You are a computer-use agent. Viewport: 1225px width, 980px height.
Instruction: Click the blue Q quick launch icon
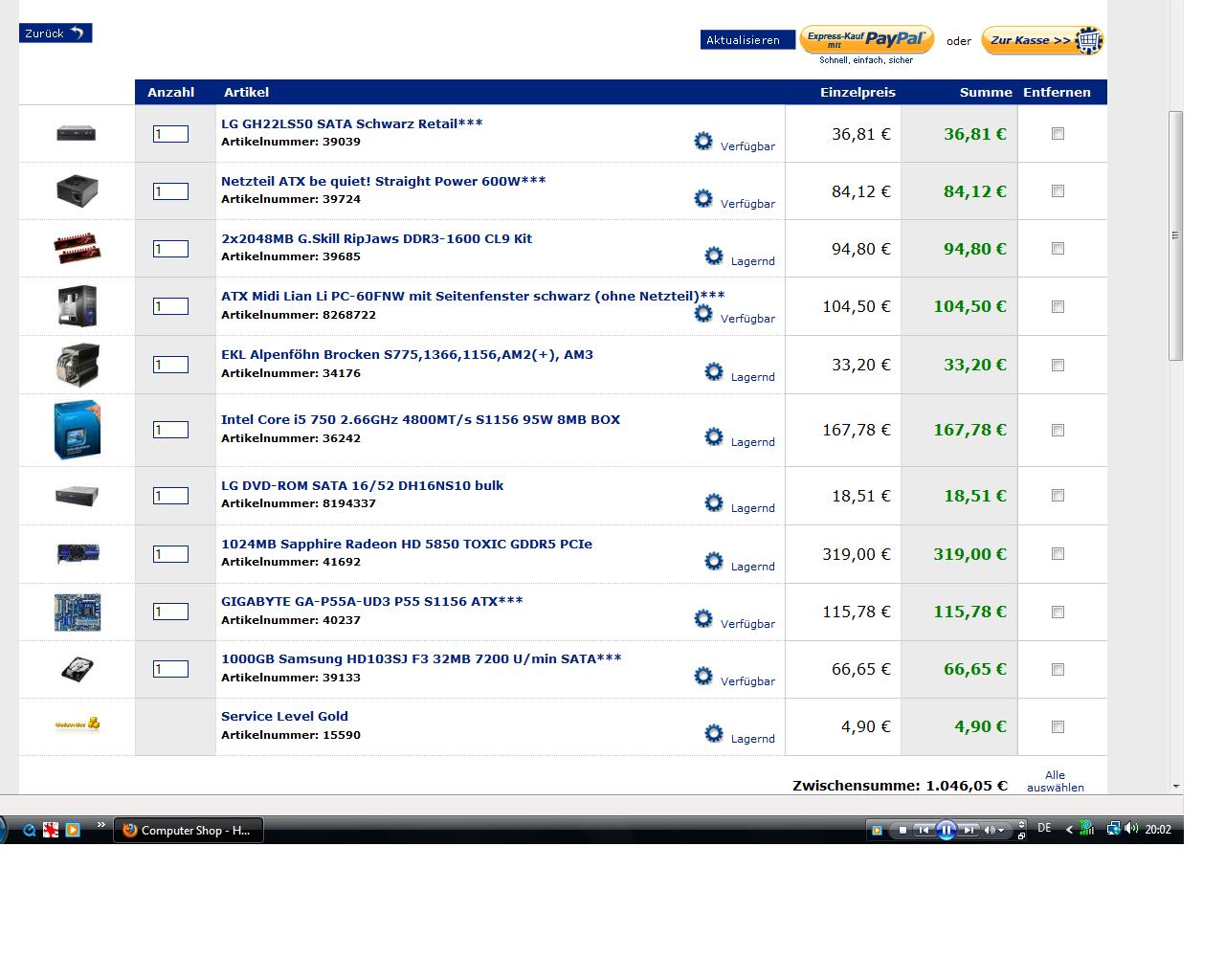30,830
